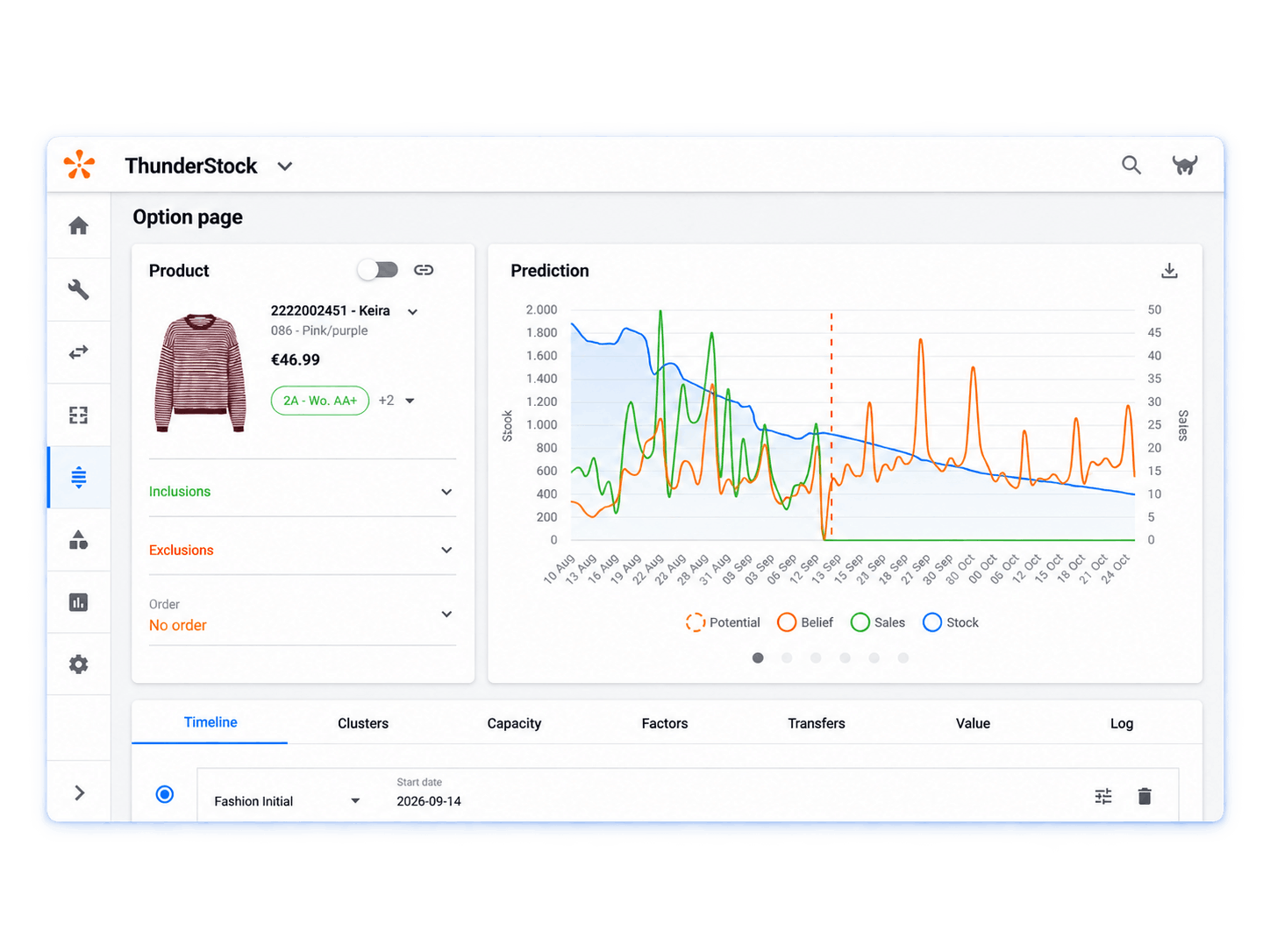Click the ThunderStock orange logo icon
1270x952 pixels.
click(79, 165)
